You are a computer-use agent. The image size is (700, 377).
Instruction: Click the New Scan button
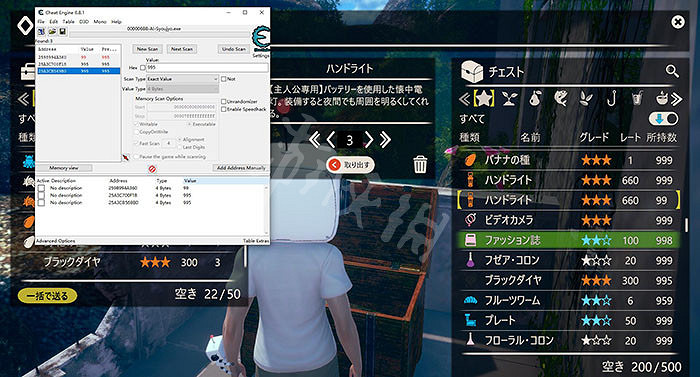[147, 49]
